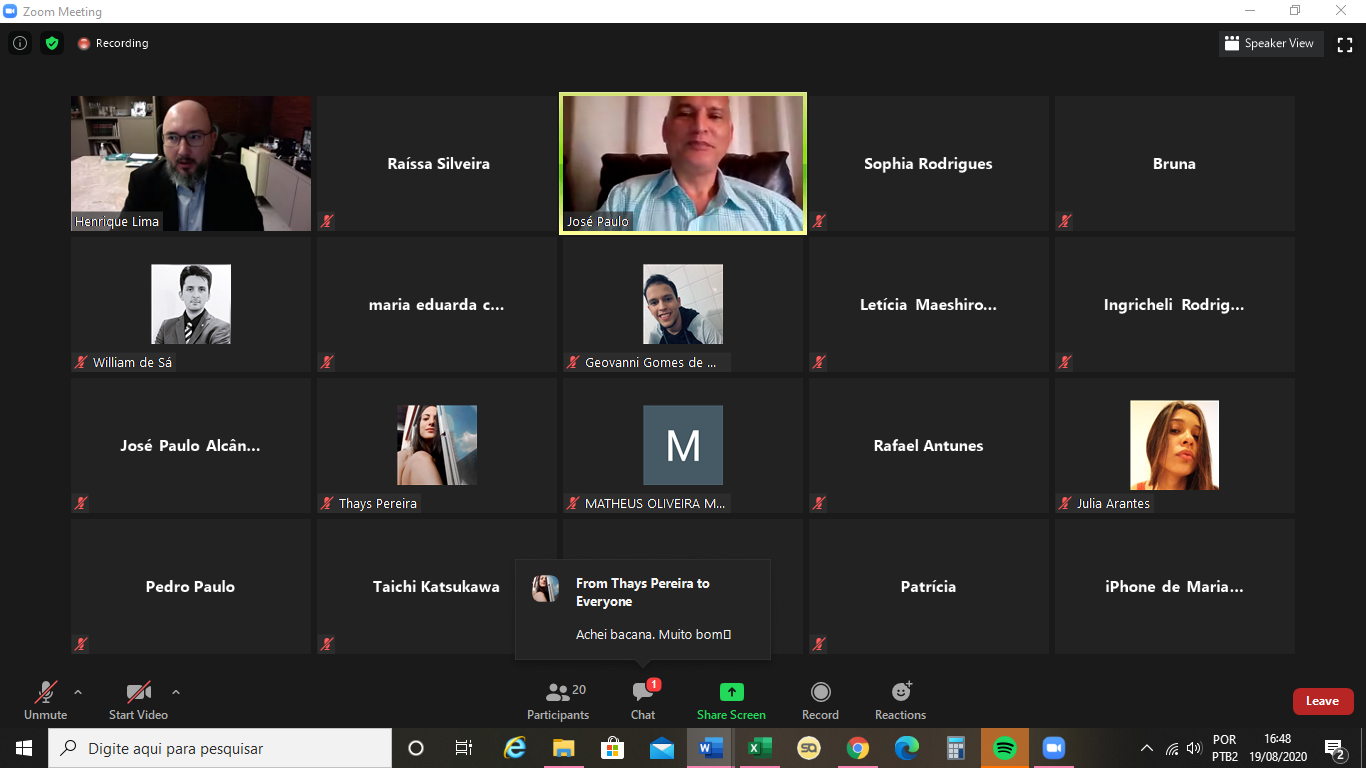The width and height of the screenshot is (1366, 768).
Task: Open the Participants panel
Action: coord(558,700)
